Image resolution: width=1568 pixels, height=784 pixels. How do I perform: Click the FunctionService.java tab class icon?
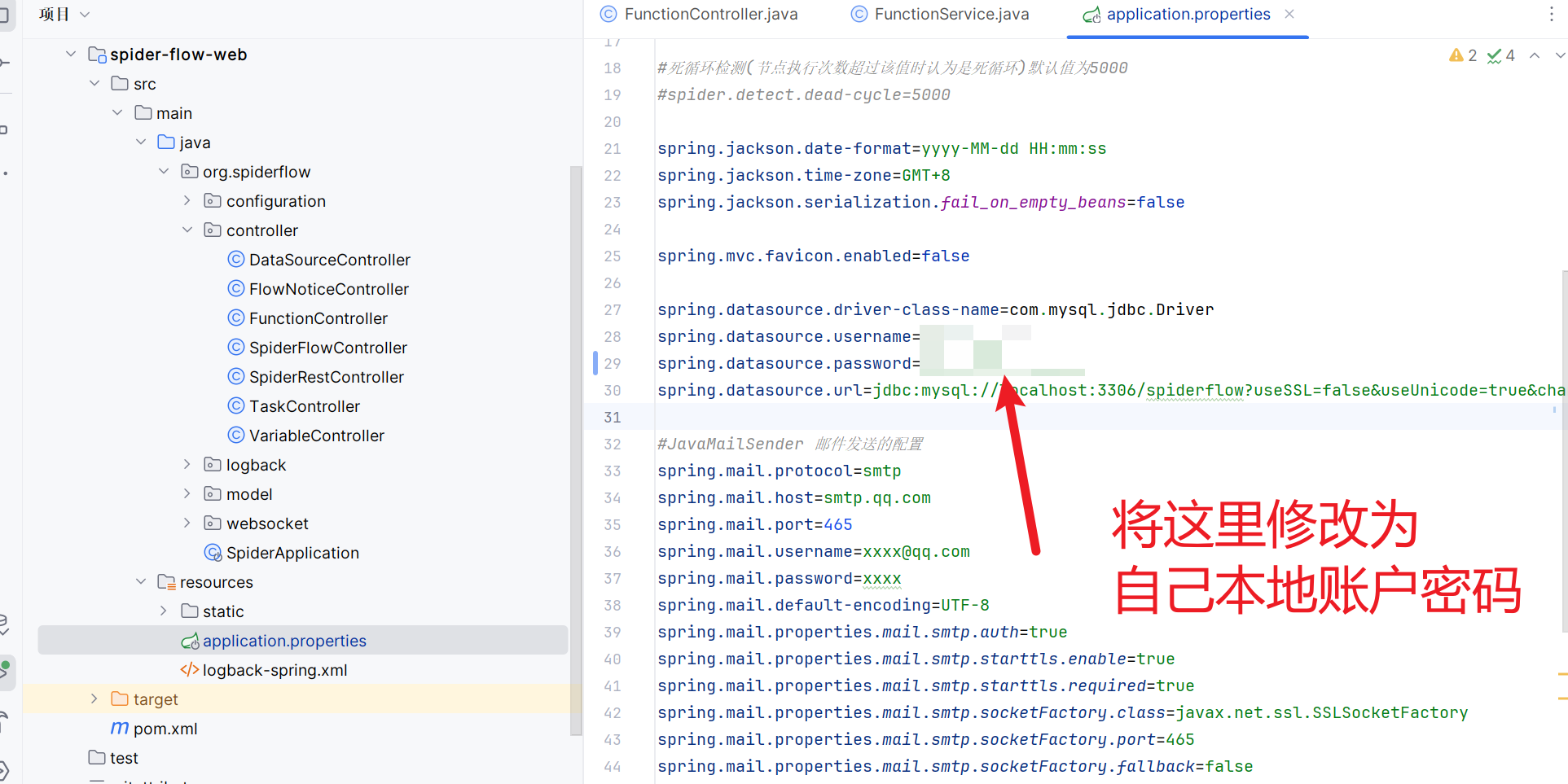(859, 14)
